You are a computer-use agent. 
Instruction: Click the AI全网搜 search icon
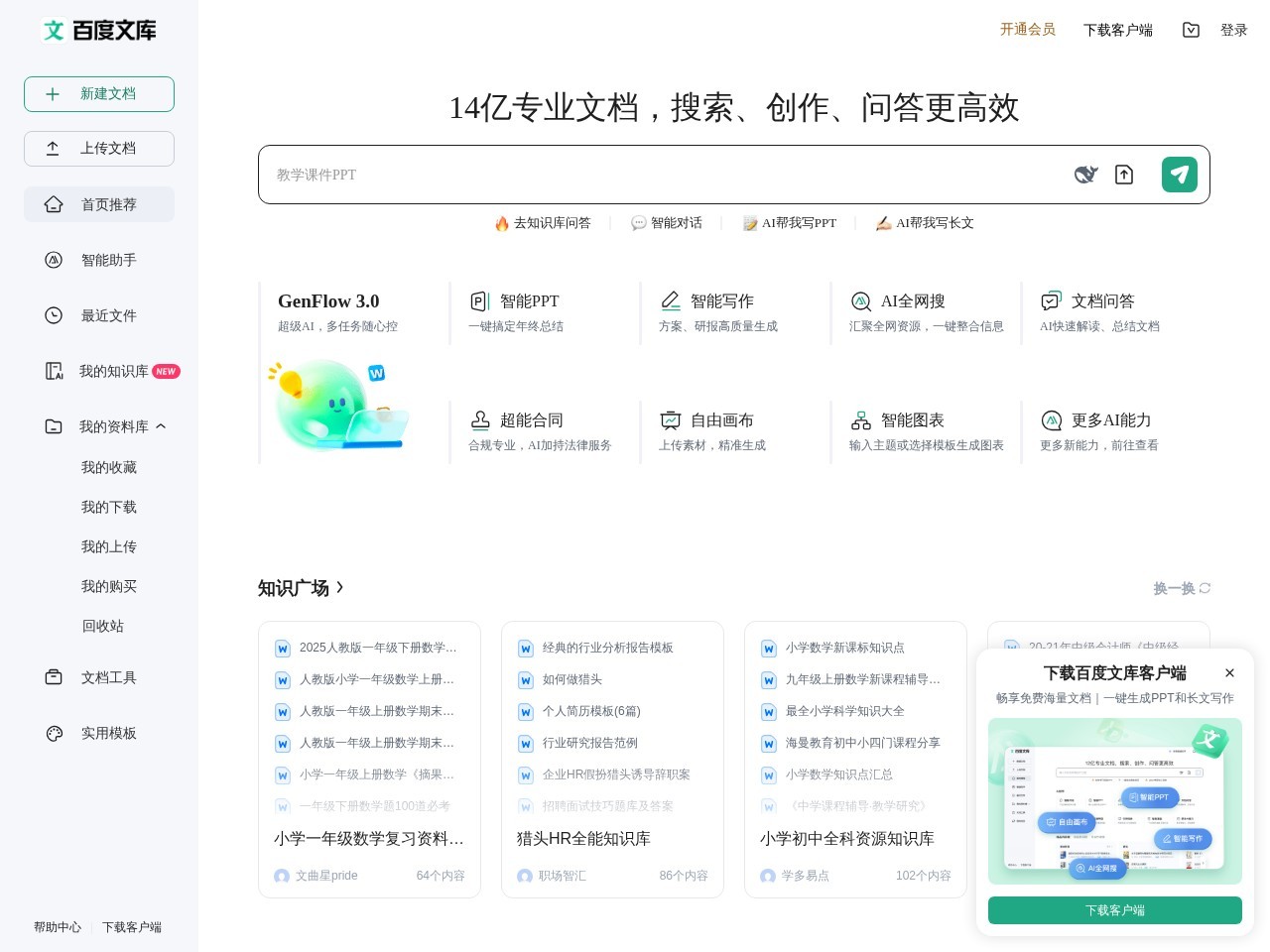861,300
